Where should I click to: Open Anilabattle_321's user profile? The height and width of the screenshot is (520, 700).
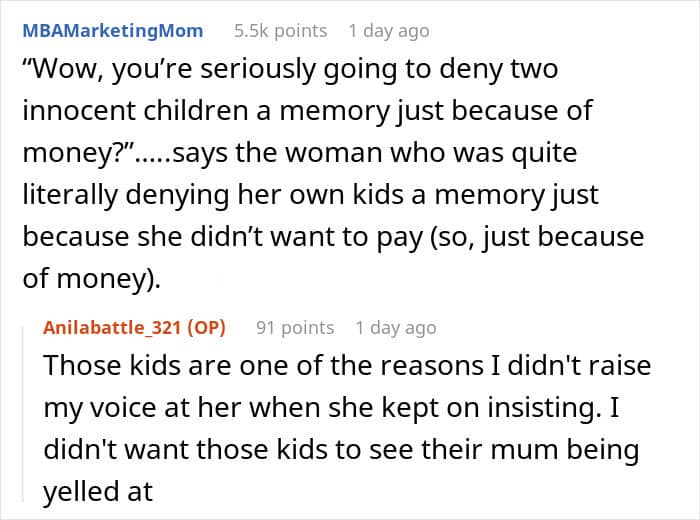click(112, 328)
